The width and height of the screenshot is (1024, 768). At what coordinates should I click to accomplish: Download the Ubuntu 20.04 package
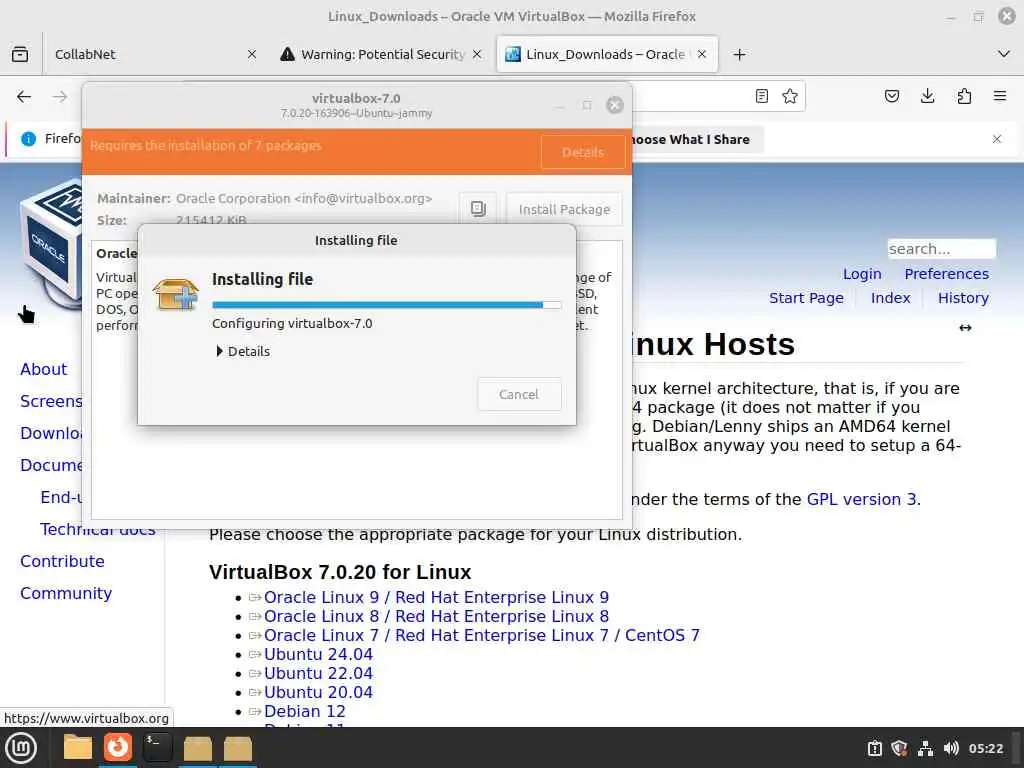tap(318, 692)
